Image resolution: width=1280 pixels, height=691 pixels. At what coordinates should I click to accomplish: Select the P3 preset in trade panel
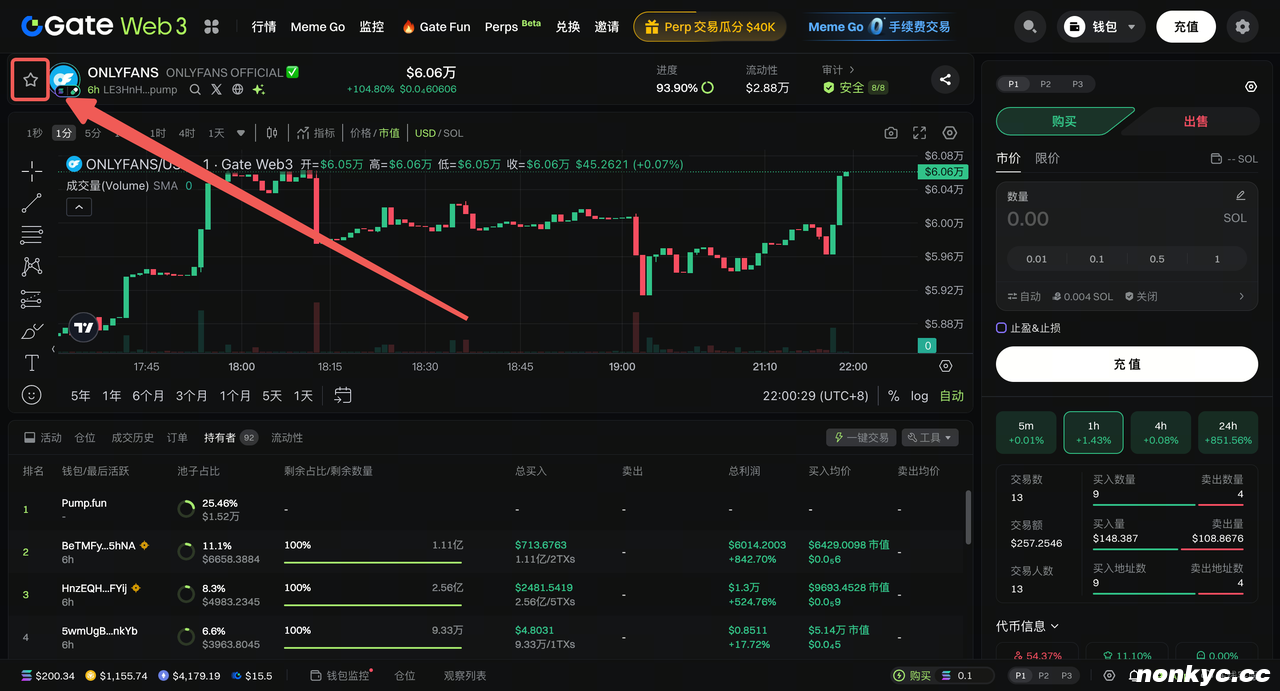coord(1077,85)
